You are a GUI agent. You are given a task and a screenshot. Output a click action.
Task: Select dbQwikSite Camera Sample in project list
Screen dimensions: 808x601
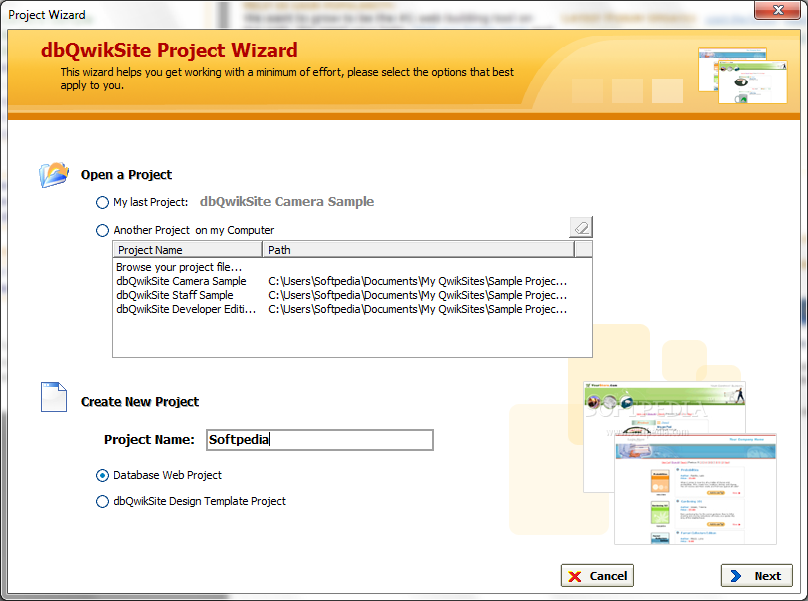(x=181, y=281)
